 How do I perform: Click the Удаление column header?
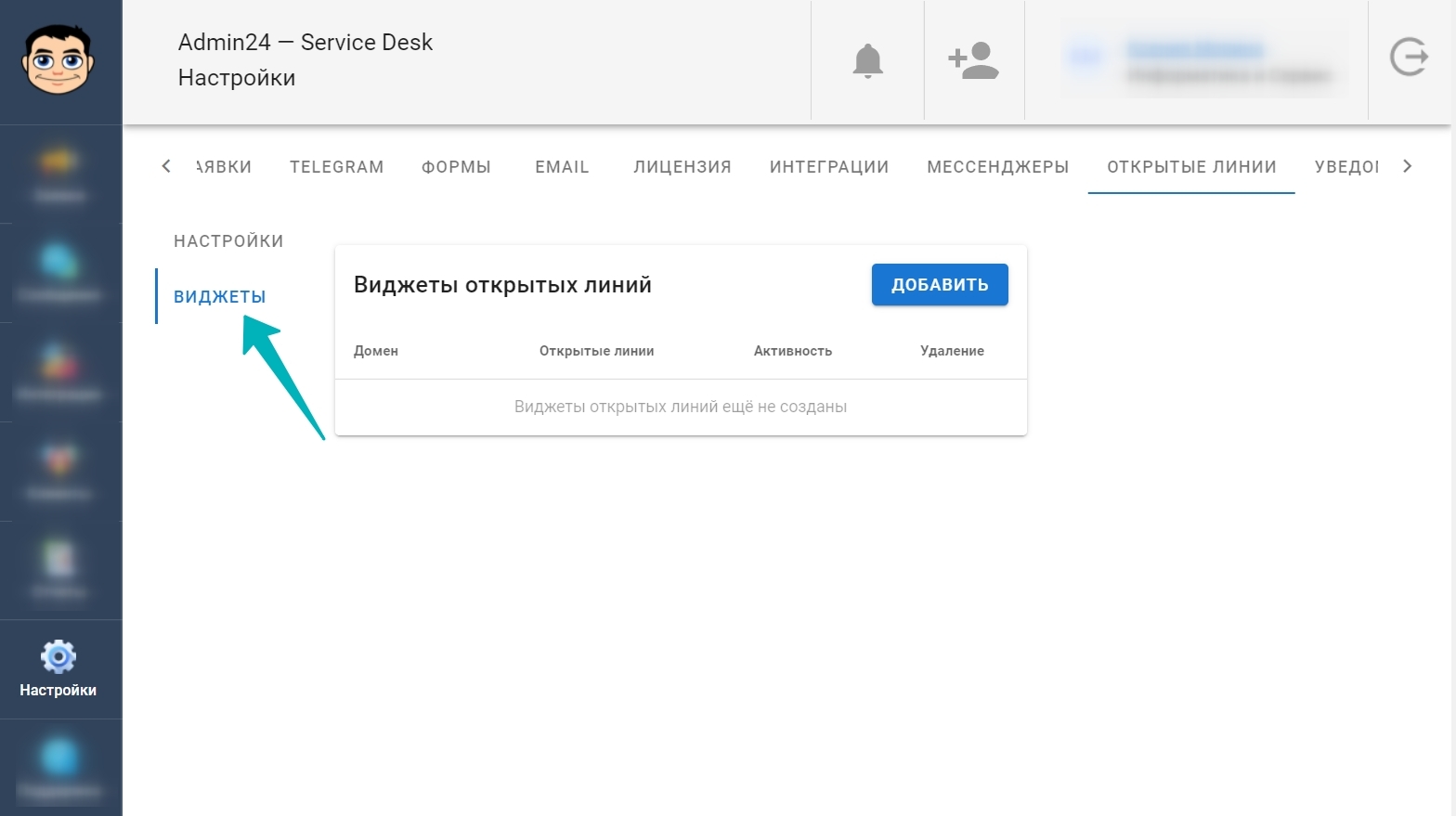tap(952, 351)
